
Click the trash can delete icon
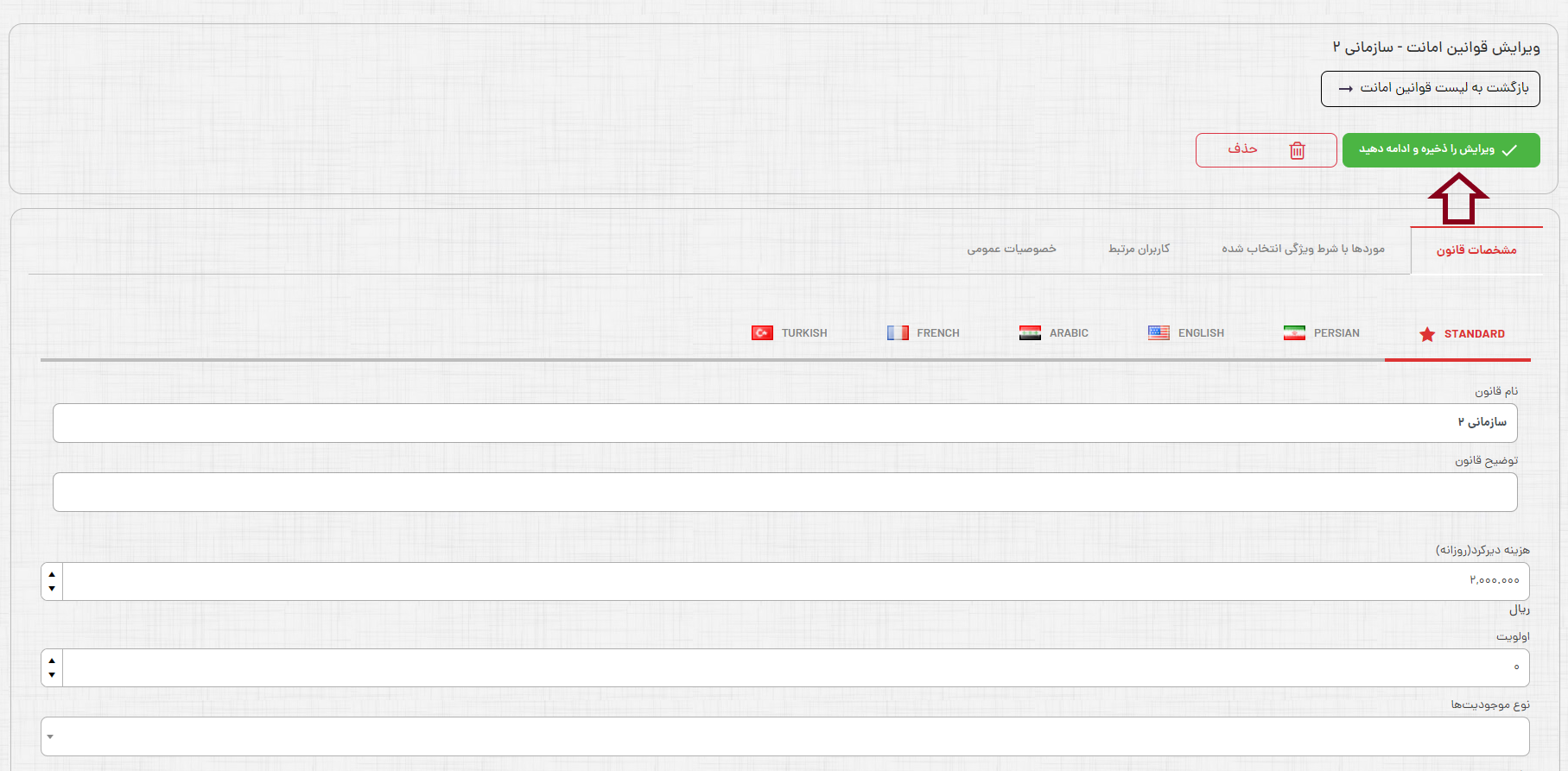coord(1297,150)
